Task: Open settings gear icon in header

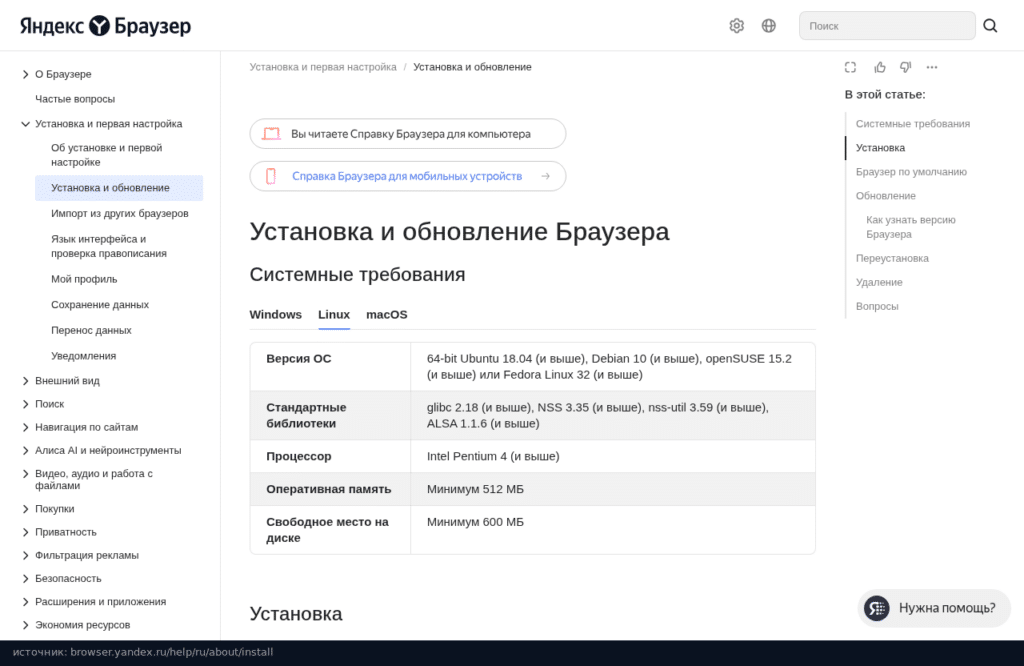Action: click(737, 25)
